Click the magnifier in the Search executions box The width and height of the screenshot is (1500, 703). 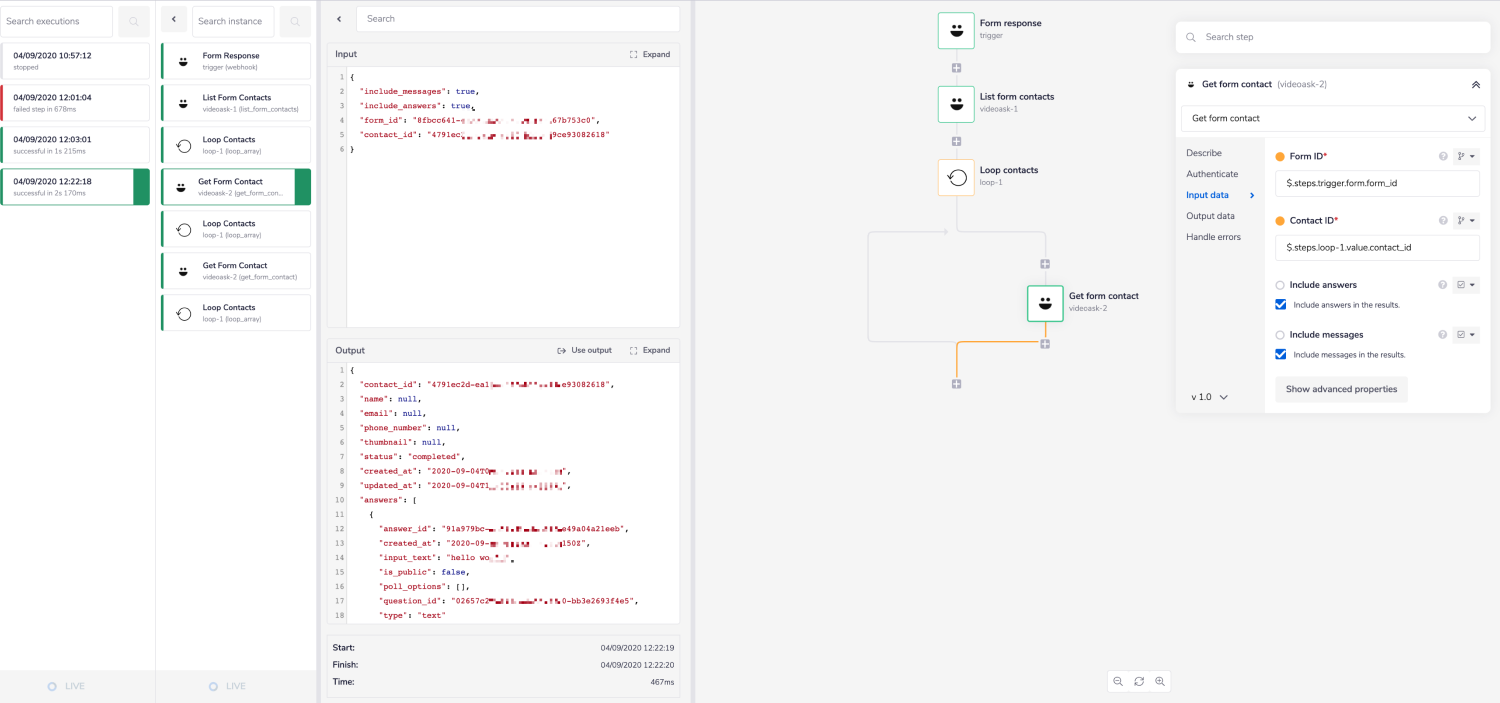click(x=133, y=21)
